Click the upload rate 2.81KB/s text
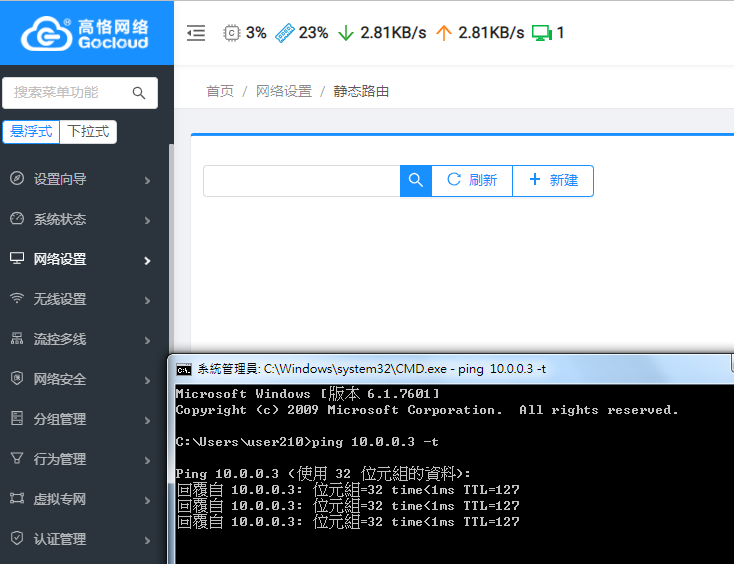The image size is (734, 564). (491, 33)
